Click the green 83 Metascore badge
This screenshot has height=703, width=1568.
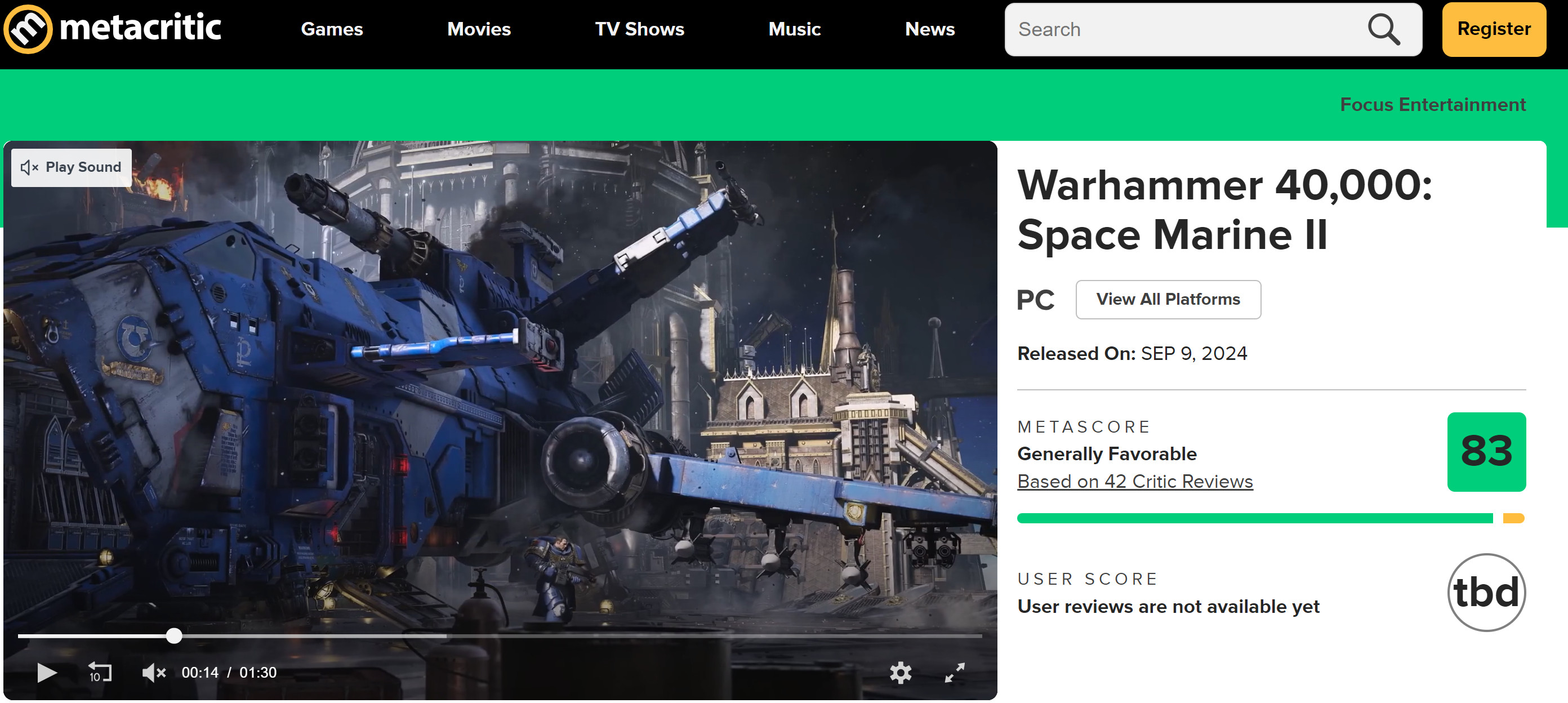[x=1486, y=452]
